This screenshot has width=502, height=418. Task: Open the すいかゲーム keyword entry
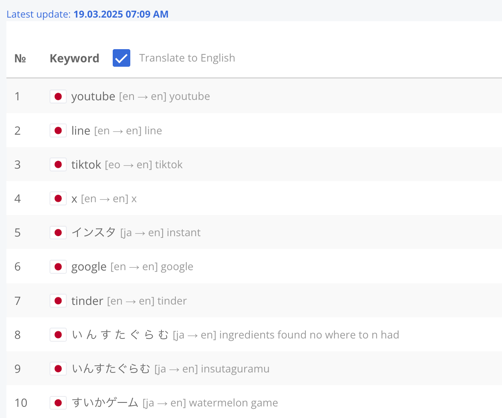click(105, 403)
